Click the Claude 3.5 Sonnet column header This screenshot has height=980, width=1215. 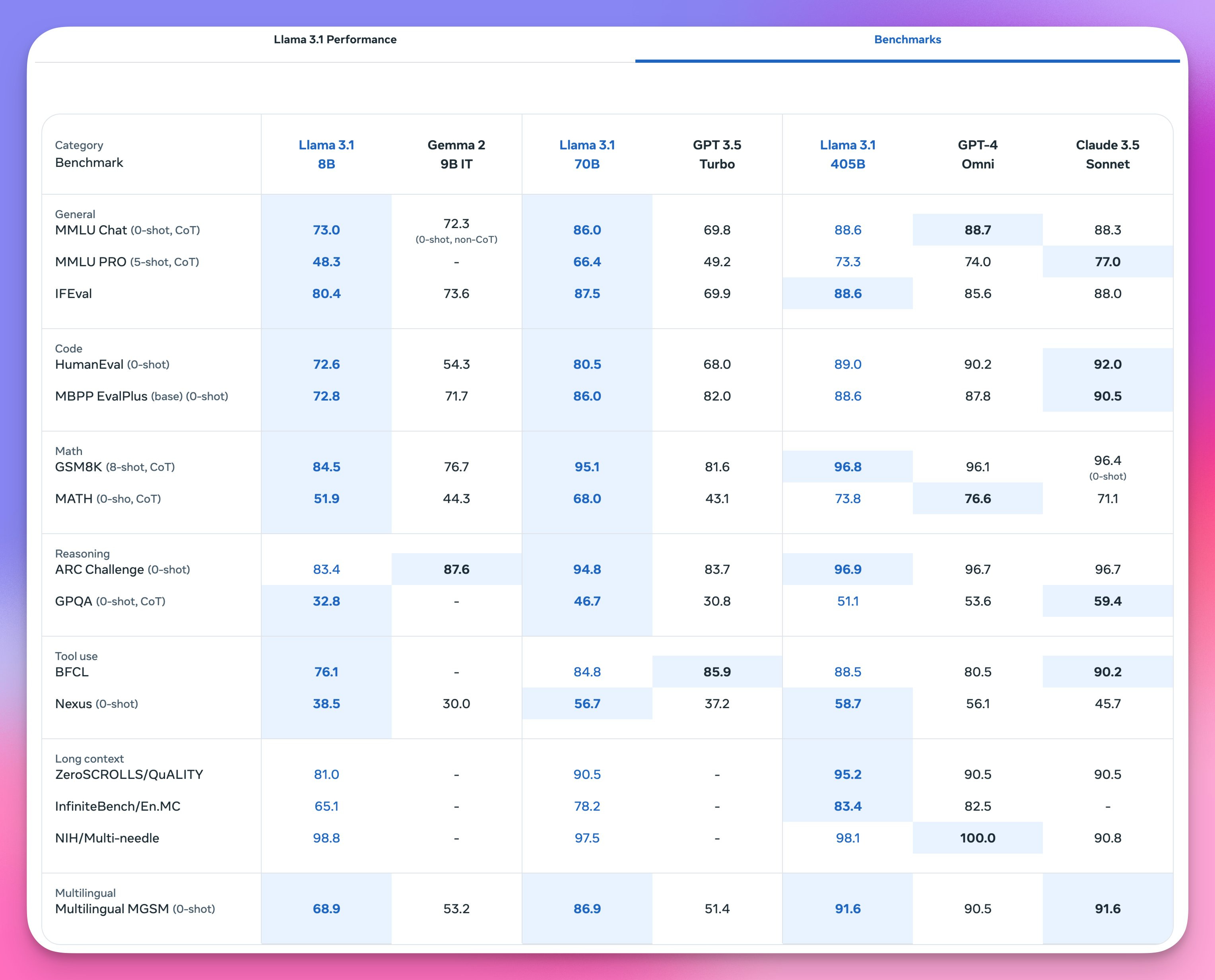(1108, 154)
